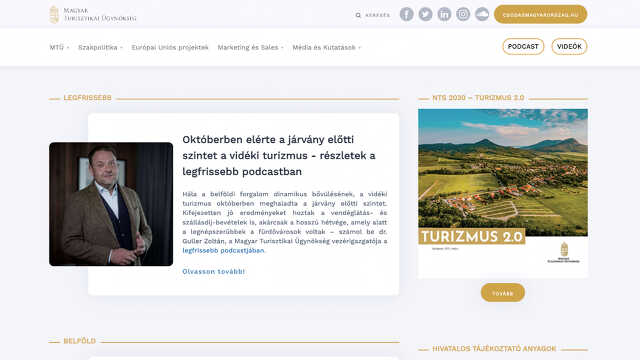Image resolution: width=640 pixels, height=360 pixels.
Task: Open the article headline about vidéki turizmus
Action: [279, 156]
